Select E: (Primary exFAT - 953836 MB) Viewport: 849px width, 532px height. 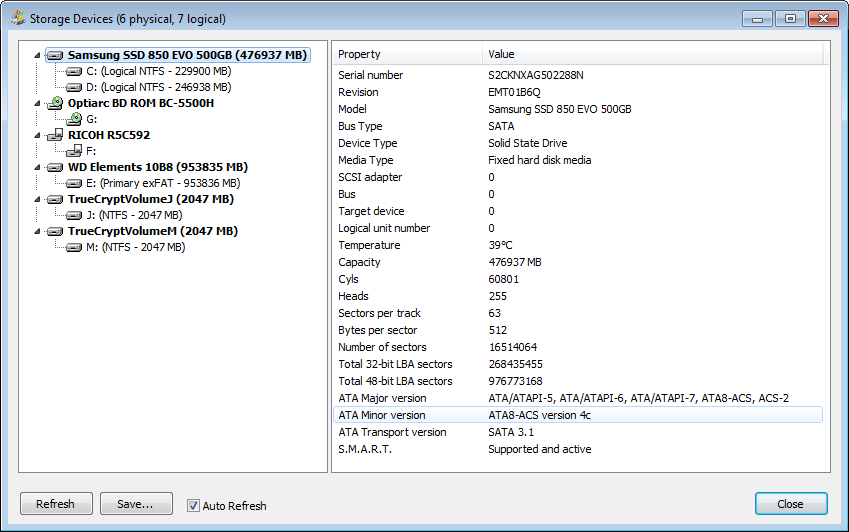163,183
